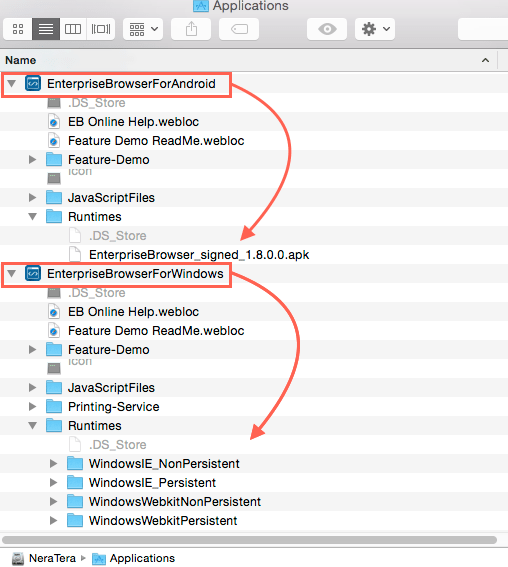
Task: Select the Android Runtimes folder icon
Action: click(x=54, y=217)
